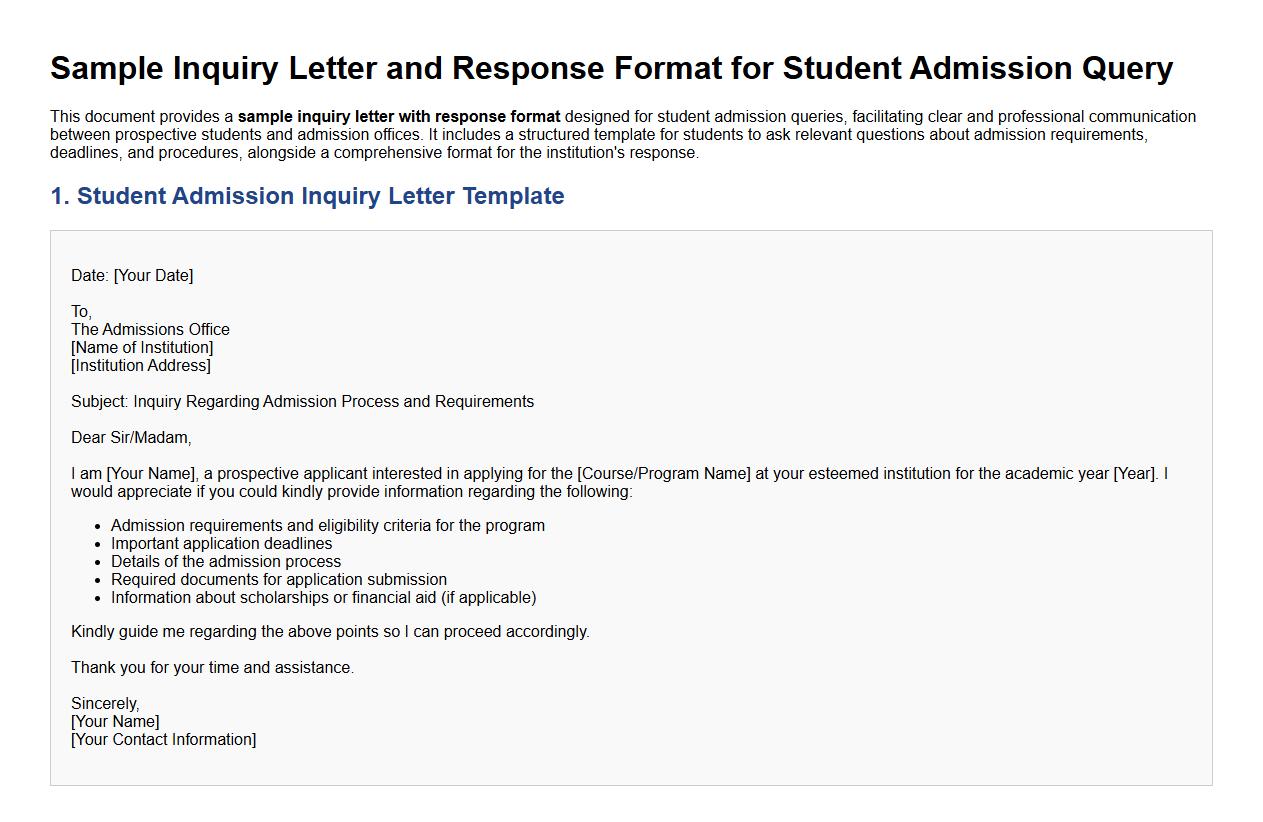Select the "[Institution Address]" placeholder
This screenshot has width=1263, height=822.
point(141,366)
